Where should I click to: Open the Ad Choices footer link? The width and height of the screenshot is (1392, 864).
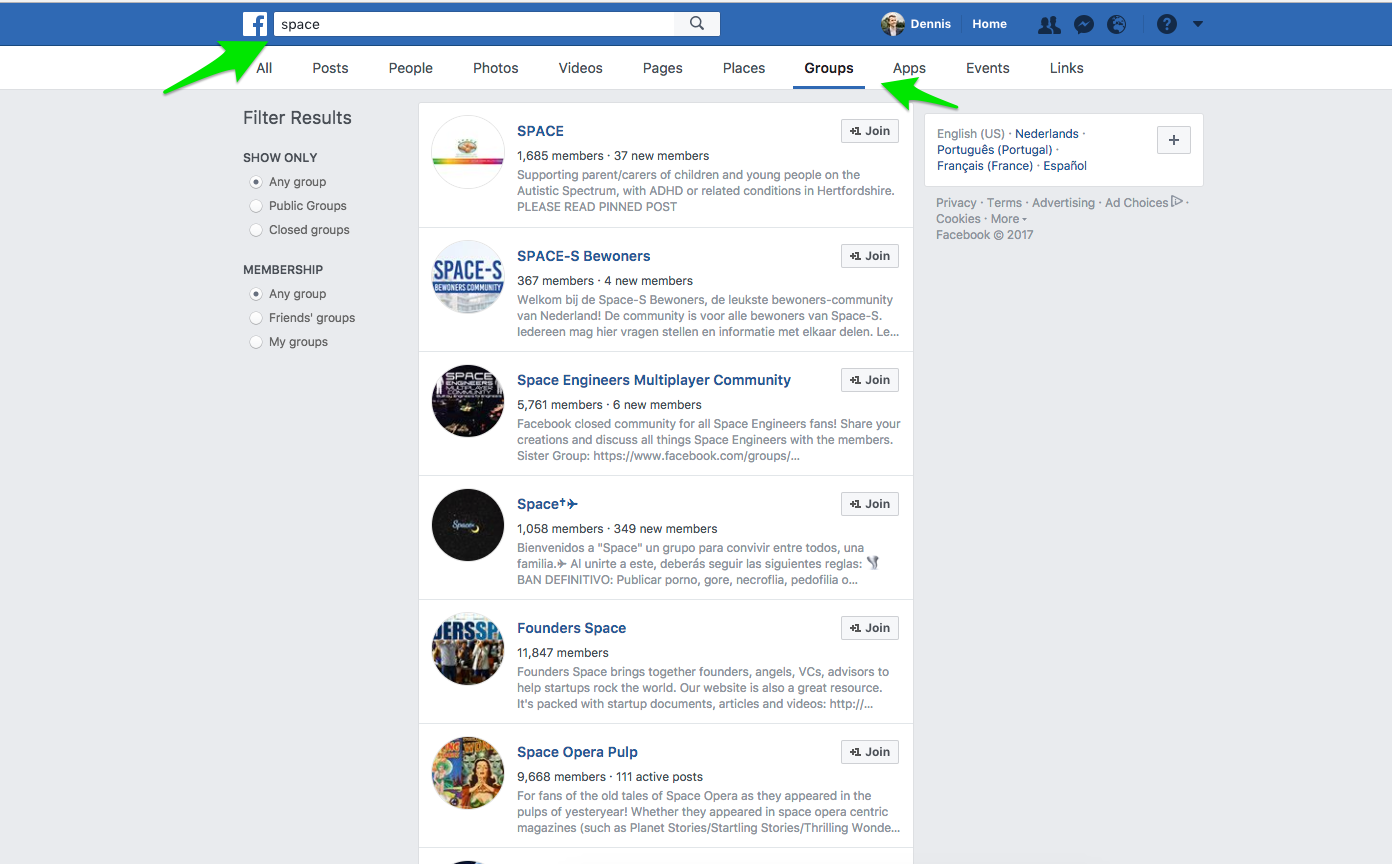pos(1144,203)
